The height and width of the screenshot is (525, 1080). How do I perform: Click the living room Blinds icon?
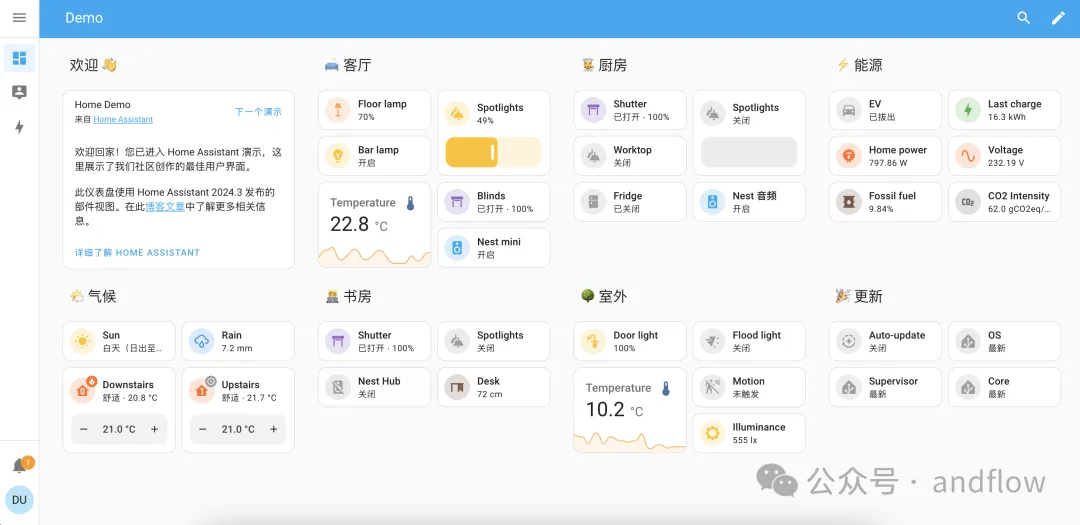click(x=457, y=202)
